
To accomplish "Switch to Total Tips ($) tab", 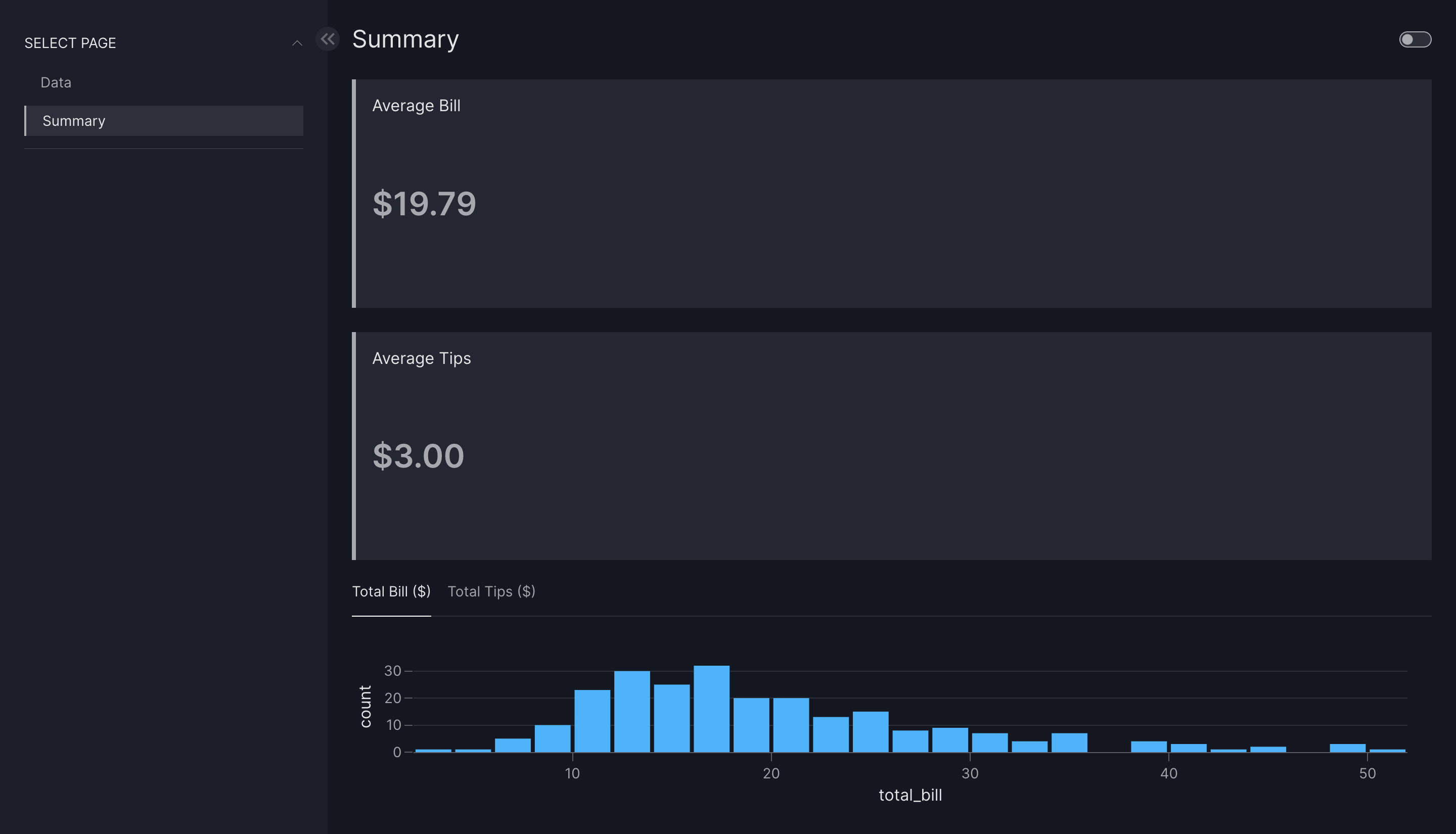I will [x=491, y=591].
